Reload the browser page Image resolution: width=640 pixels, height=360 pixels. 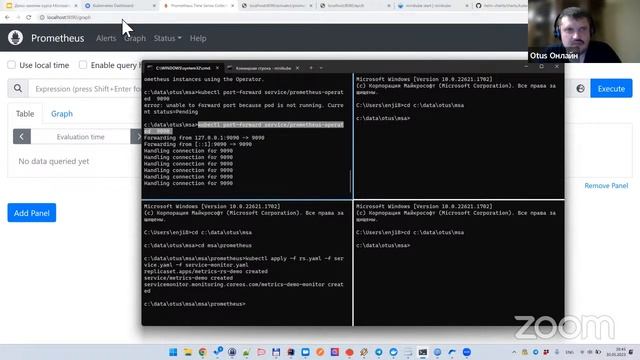(29, 17)
